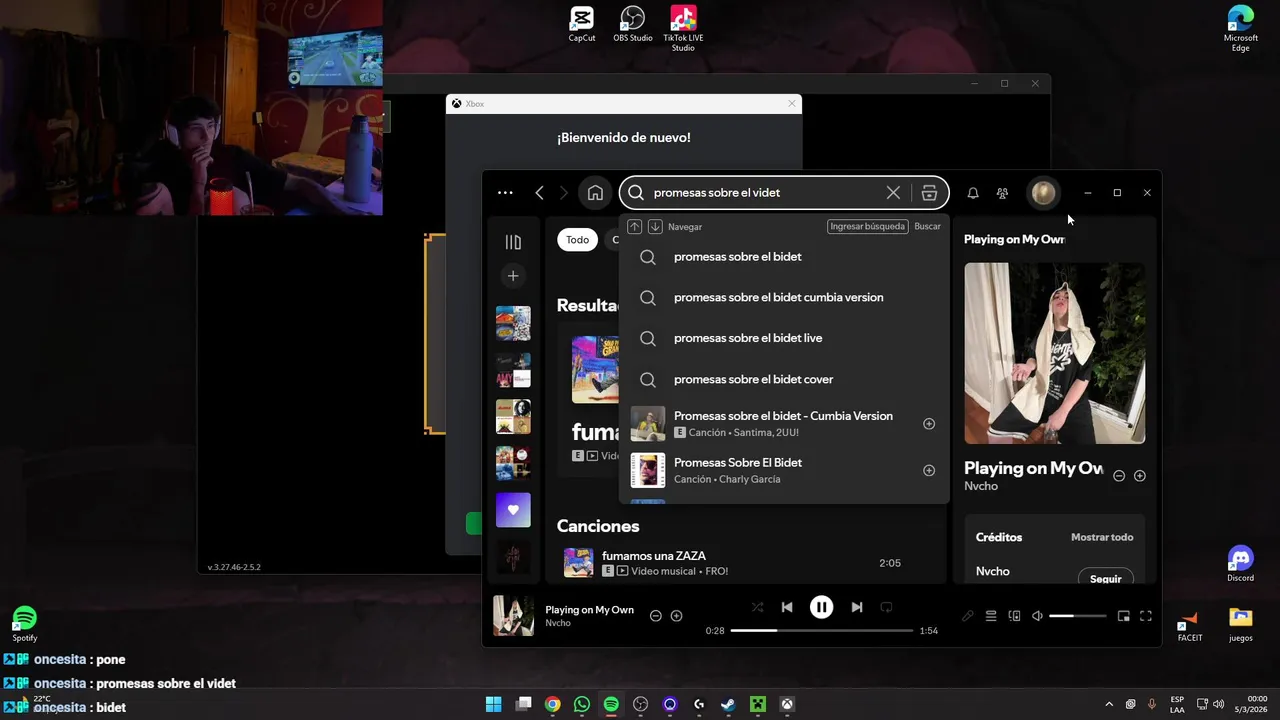Toggle repeat mode

click(886, 607)
